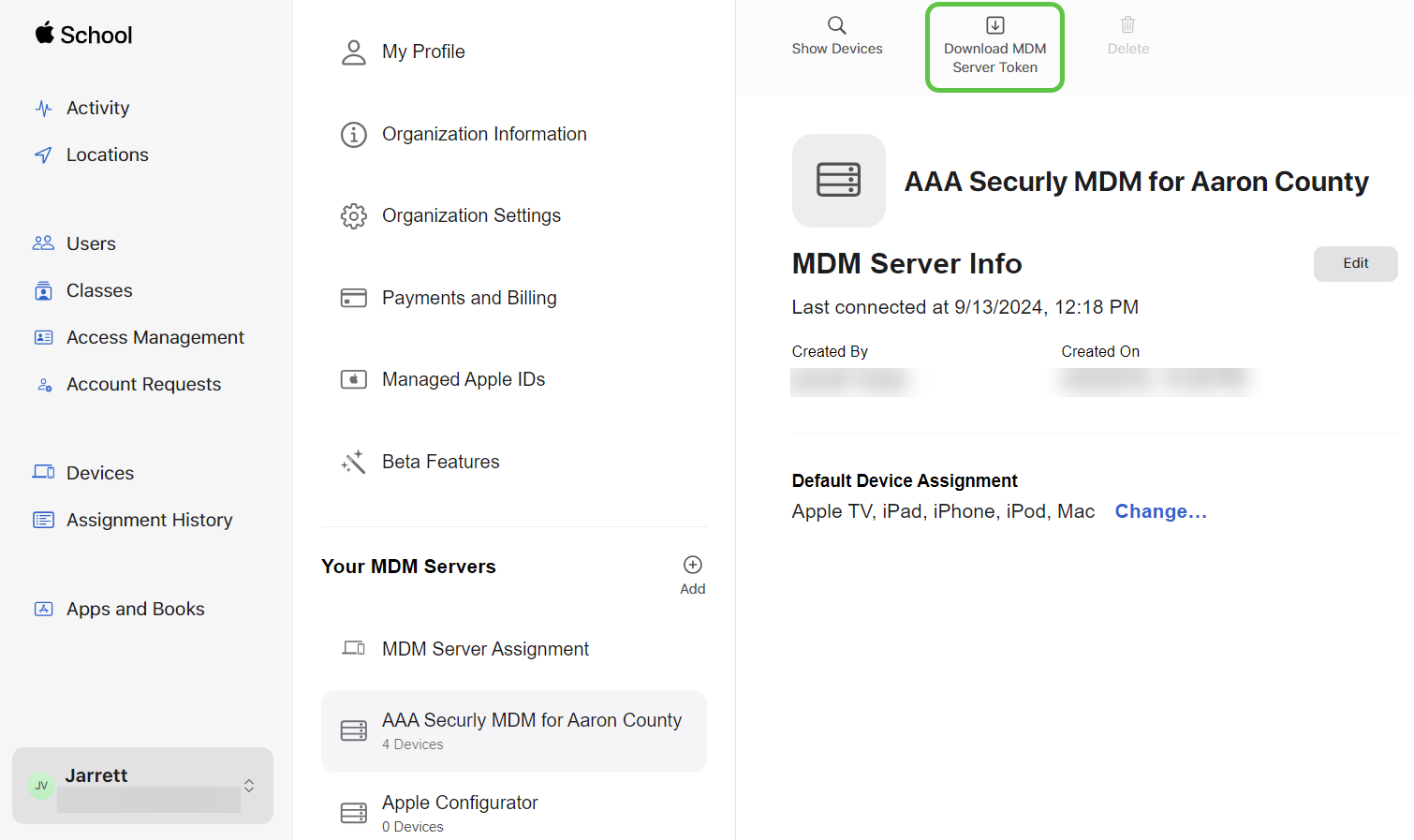This screenshot has height=840, width=1414.
Task: Select Organization Settings text
Action: tap(471, 216)
